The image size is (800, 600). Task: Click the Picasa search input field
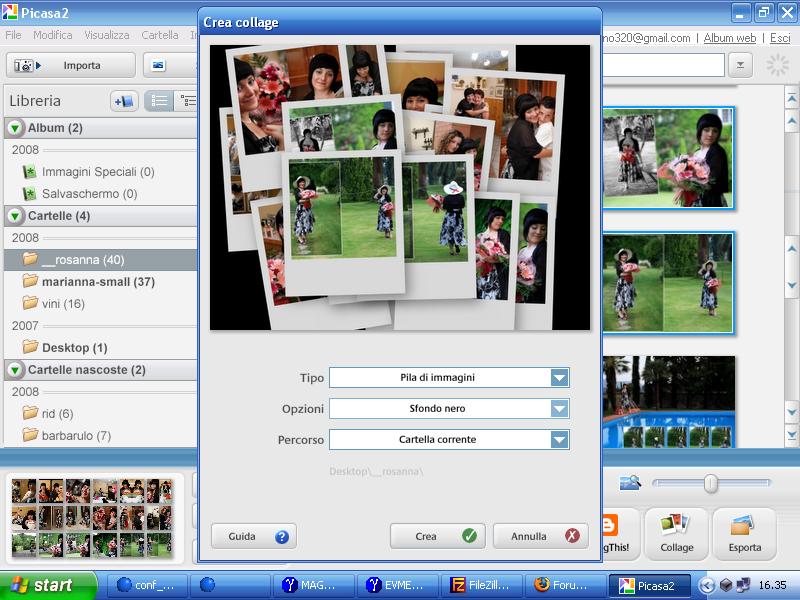pyautogui.click(x=663, y=65)
